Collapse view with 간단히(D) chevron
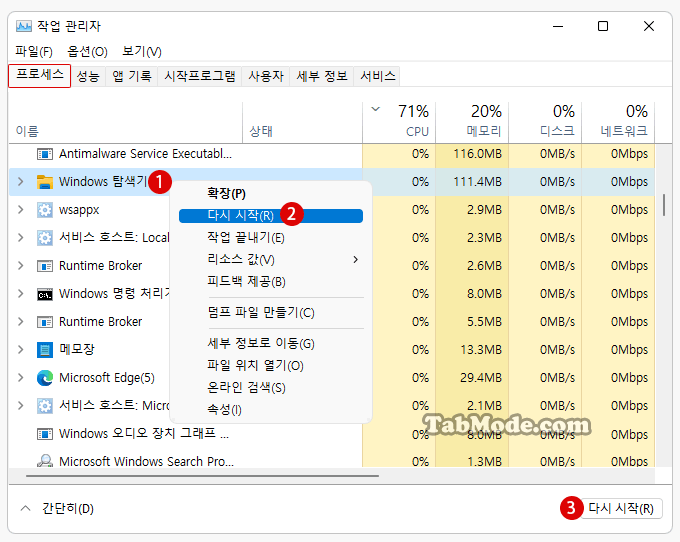This screenshot has height=542, width=680. pos(26,508)
